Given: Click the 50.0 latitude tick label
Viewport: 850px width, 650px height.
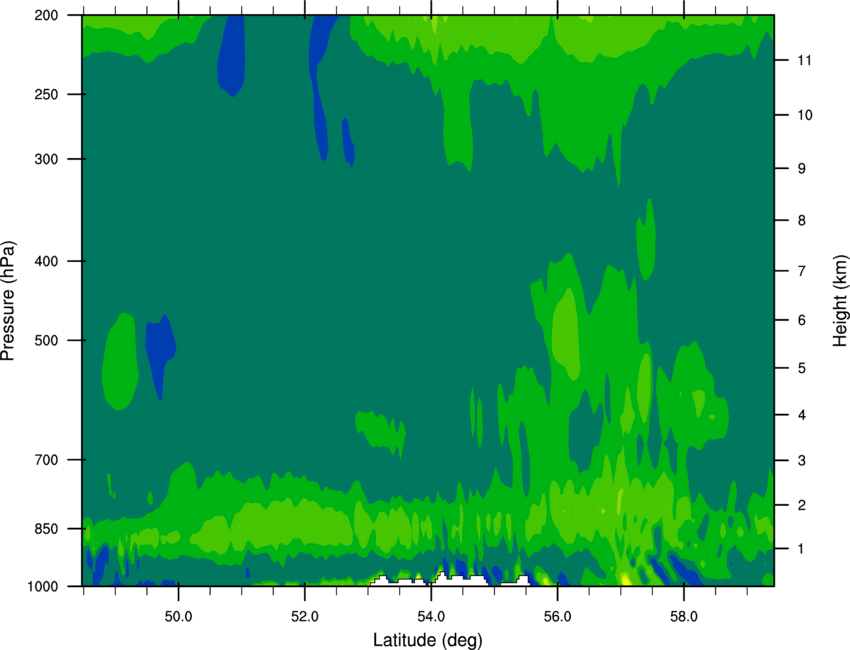Looking at the screenshot, I should tap(178, 617).
